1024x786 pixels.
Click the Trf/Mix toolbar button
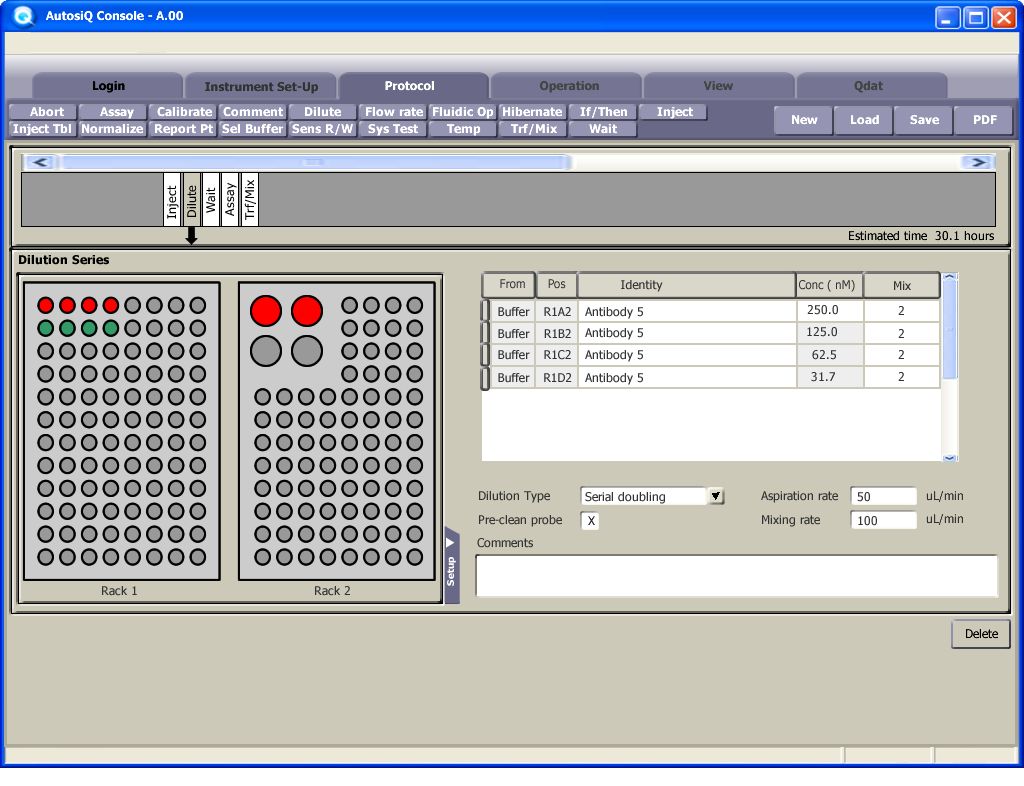[x=534, y=129]
